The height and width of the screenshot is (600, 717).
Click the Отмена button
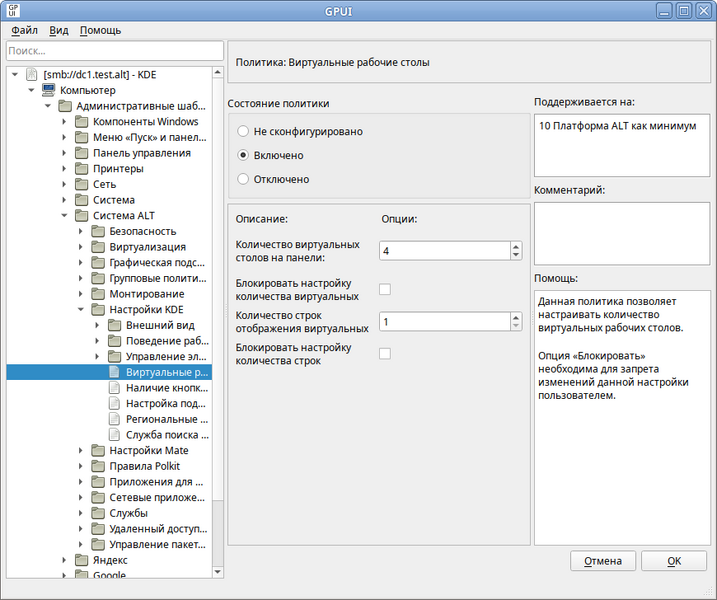(x=603, y=561)
